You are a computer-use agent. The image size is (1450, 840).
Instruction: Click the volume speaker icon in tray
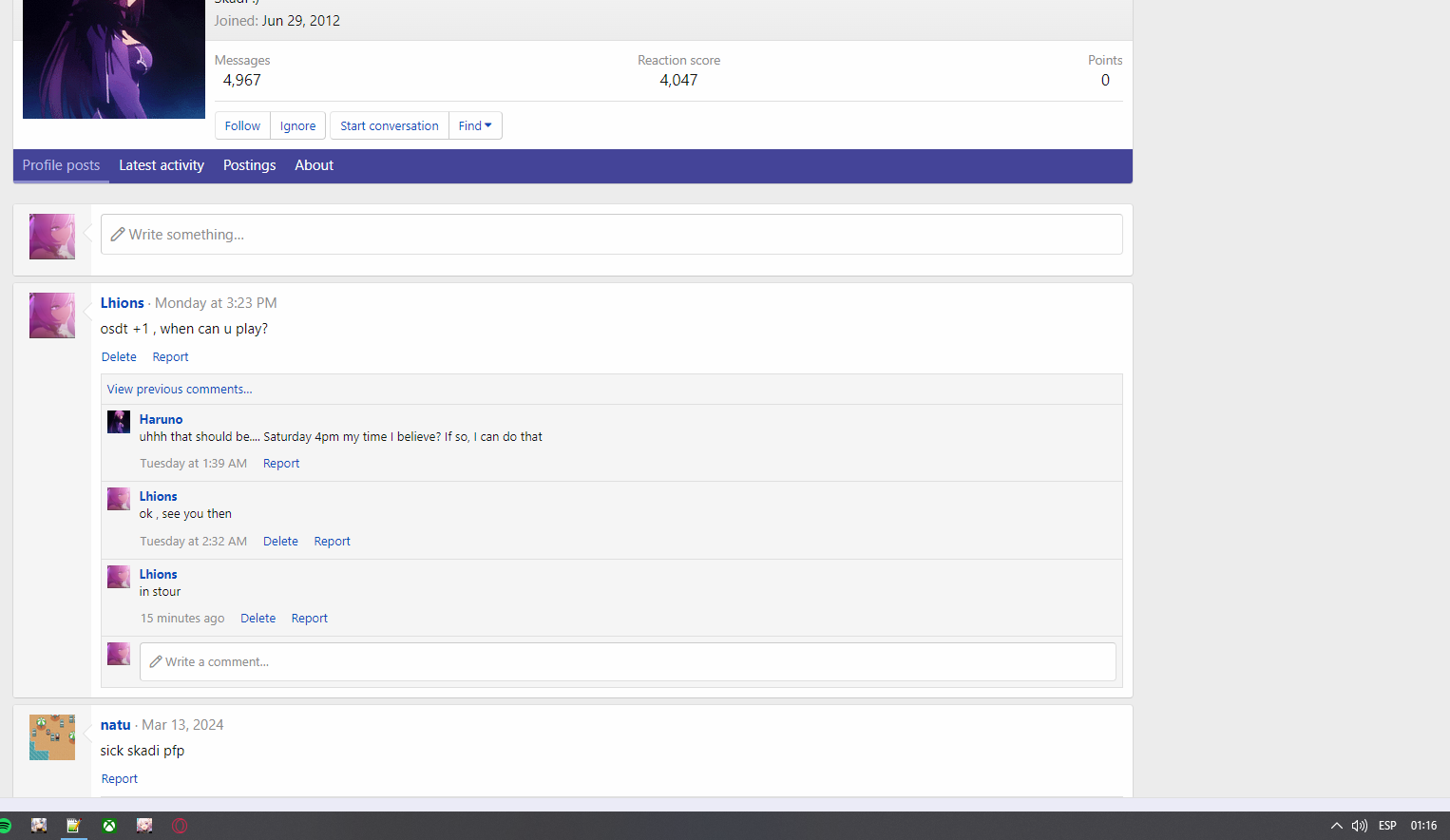pyautogui.click(x=1359, y=826)
